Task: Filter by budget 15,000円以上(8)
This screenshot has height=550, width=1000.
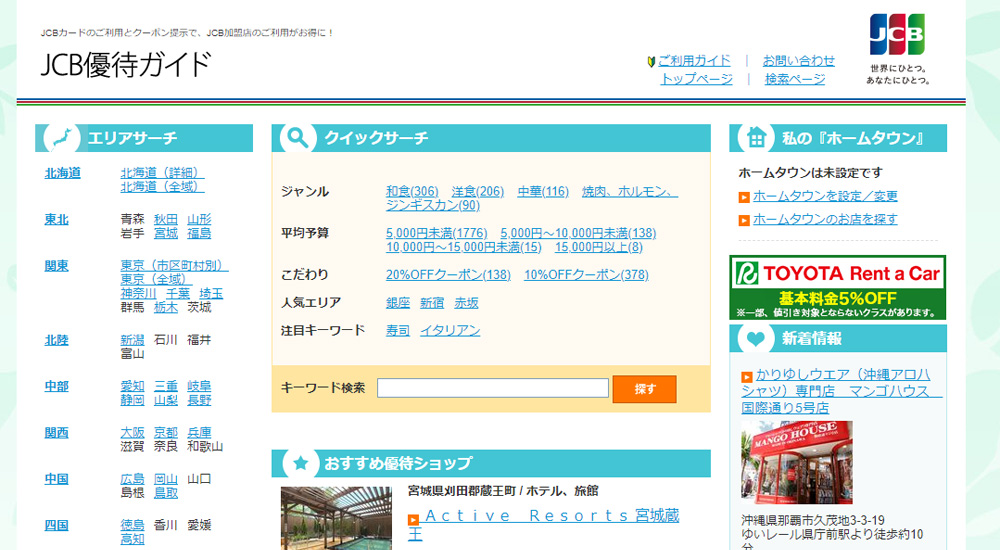Action: [x=599, y=247]
